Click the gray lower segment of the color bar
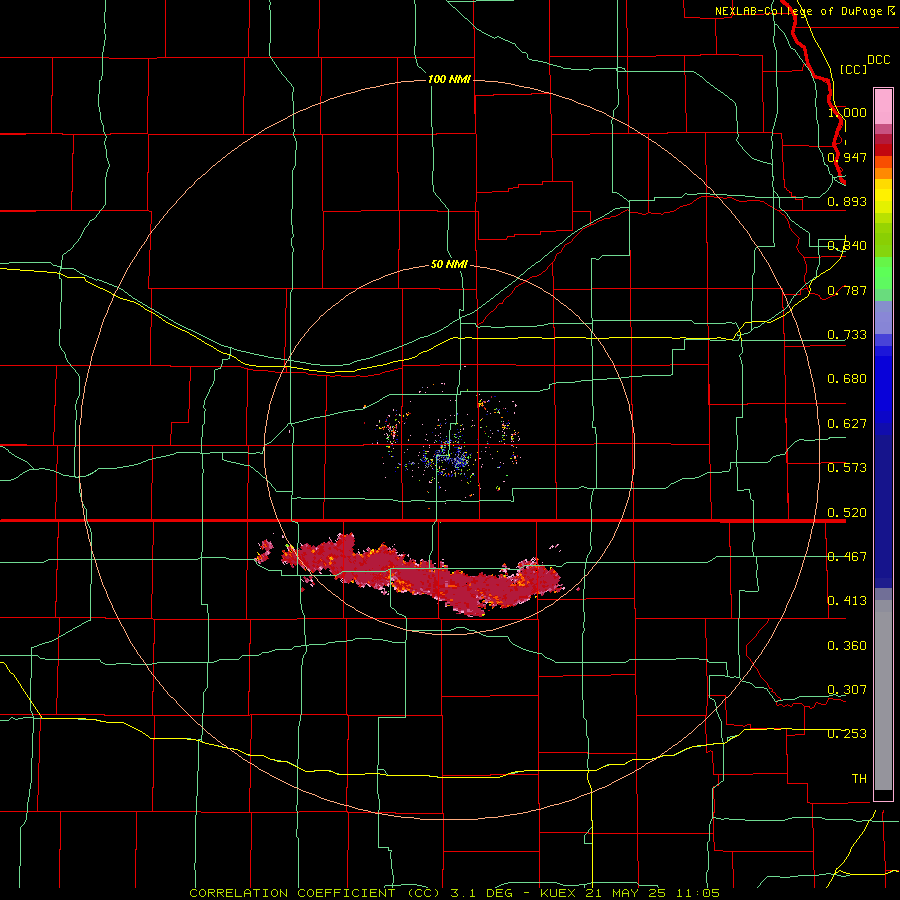 [x=883, y=695]
